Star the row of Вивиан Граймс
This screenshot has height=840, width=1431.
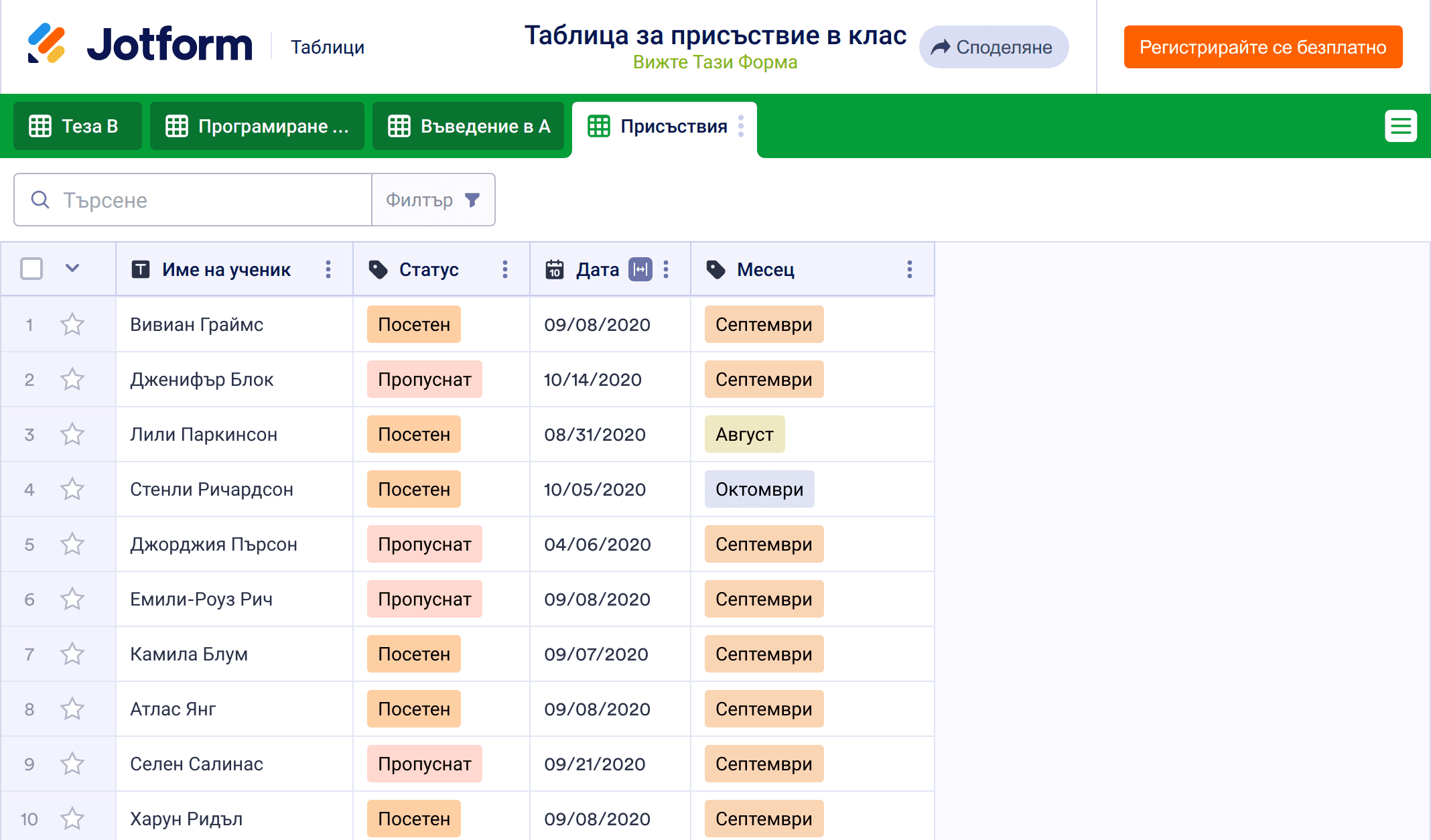coord(72,325)
